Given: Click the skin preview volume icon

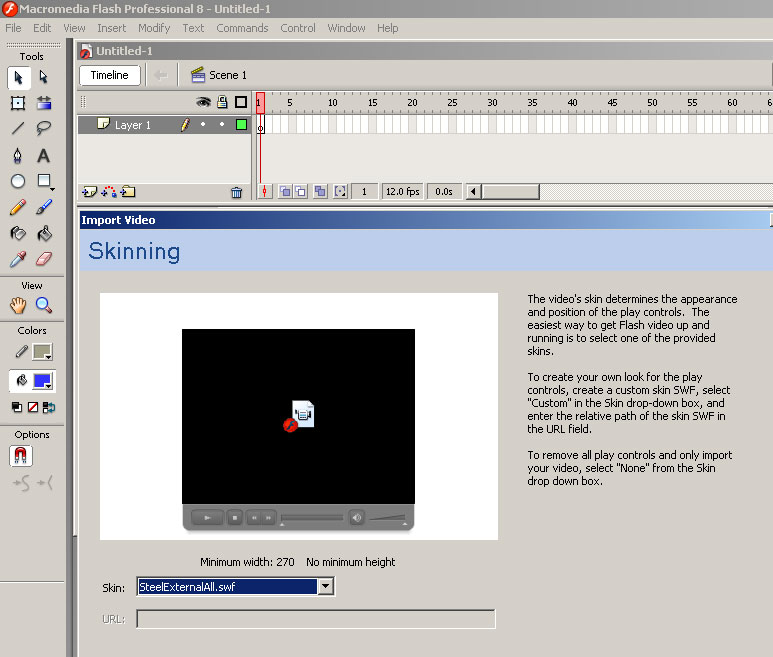Looking at the screenshot, I should click(x=357, y=518).
